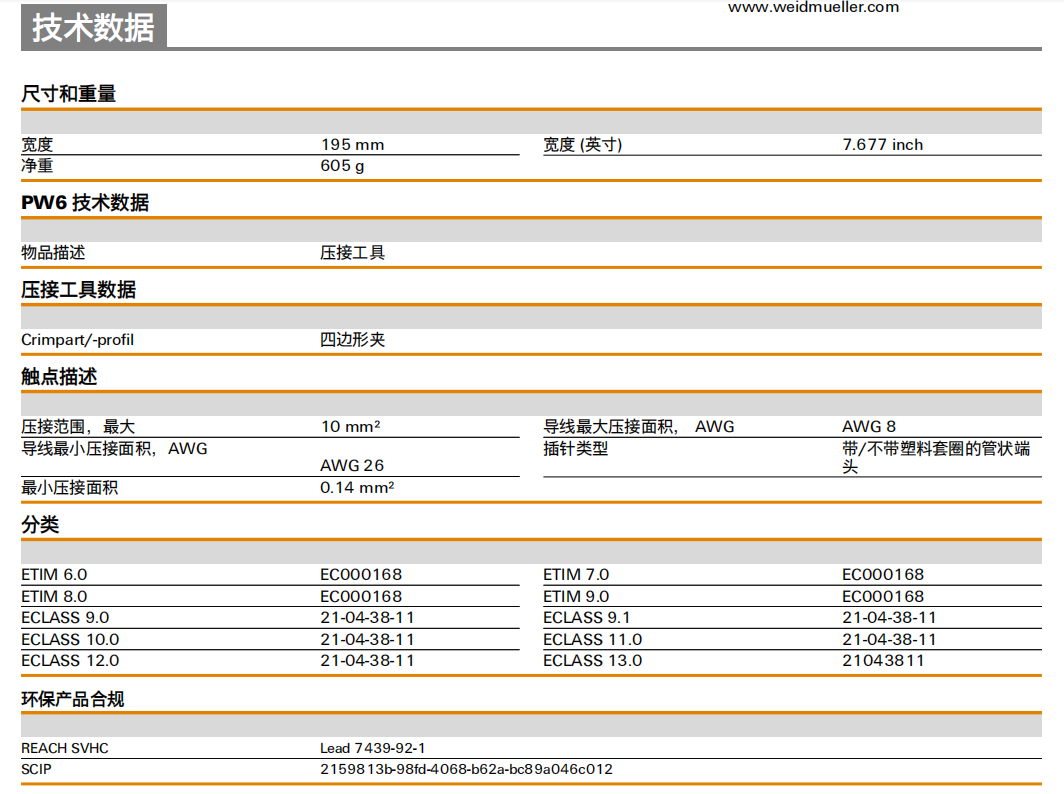
Task: Click the PW6 技术数据 section heading
Action: coord(85,203)
